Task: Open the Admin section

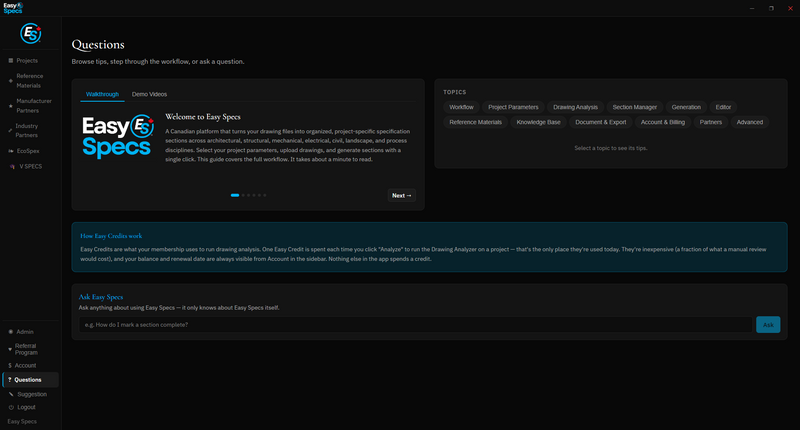Action: pyautogui.click(x=24, y=332)
